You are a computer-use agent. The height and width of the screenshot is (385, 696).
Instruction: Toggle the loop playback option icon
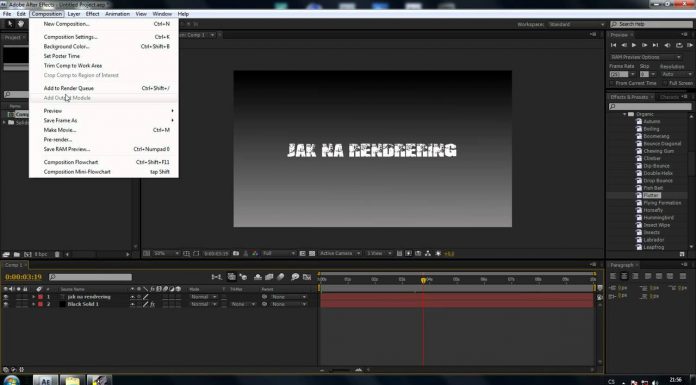point(679,45)
